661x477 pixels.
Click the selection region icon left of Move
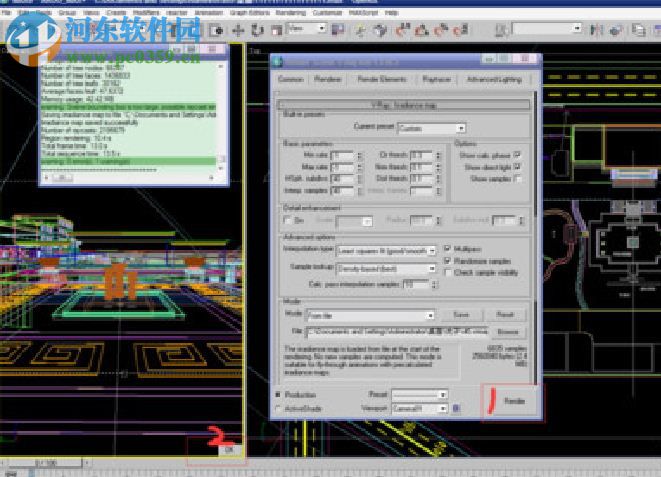pos(217,30)
